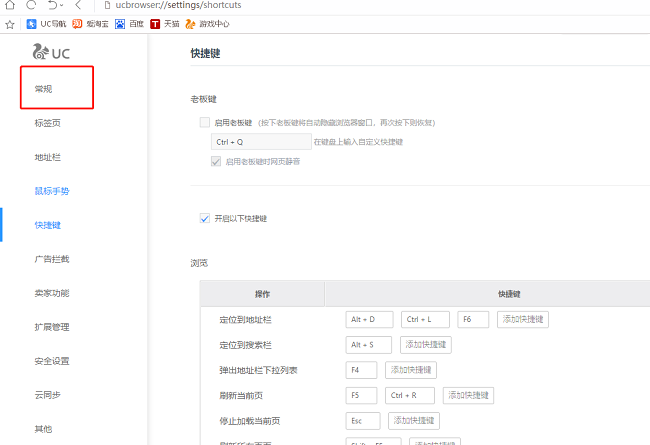This screenshot has width=650, height=445.
Task: Click the Ctrl + Q boss key field
Action: (261, 142)
